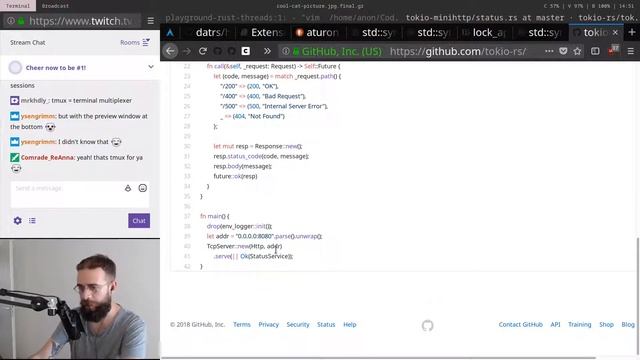Go back using the Firefox back arrow
640x360 pixels.
pyautogui.click(x=170, y=51)
